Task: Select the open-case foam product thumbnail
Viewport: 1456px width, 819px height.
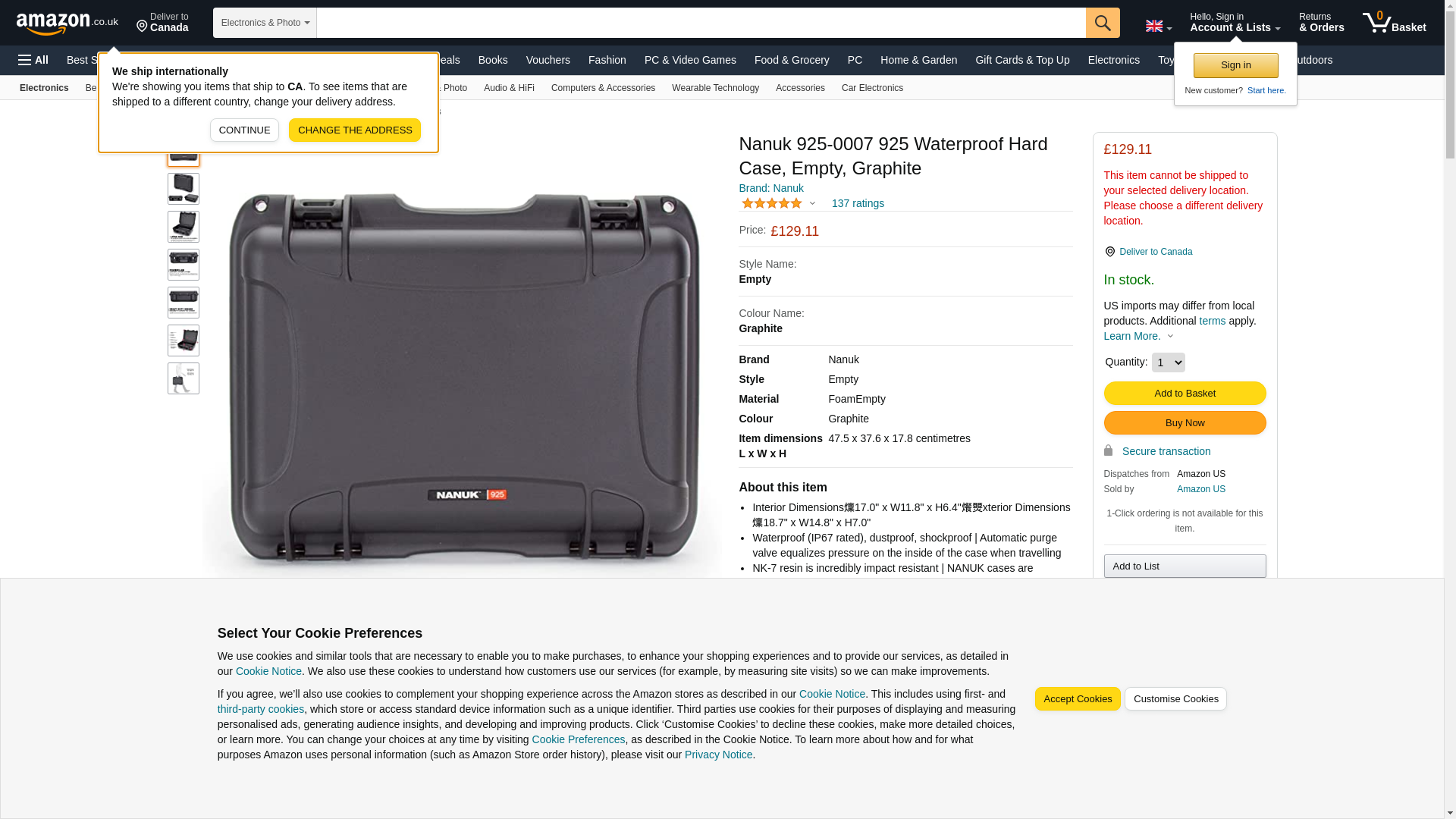Action: coord(184,227)
